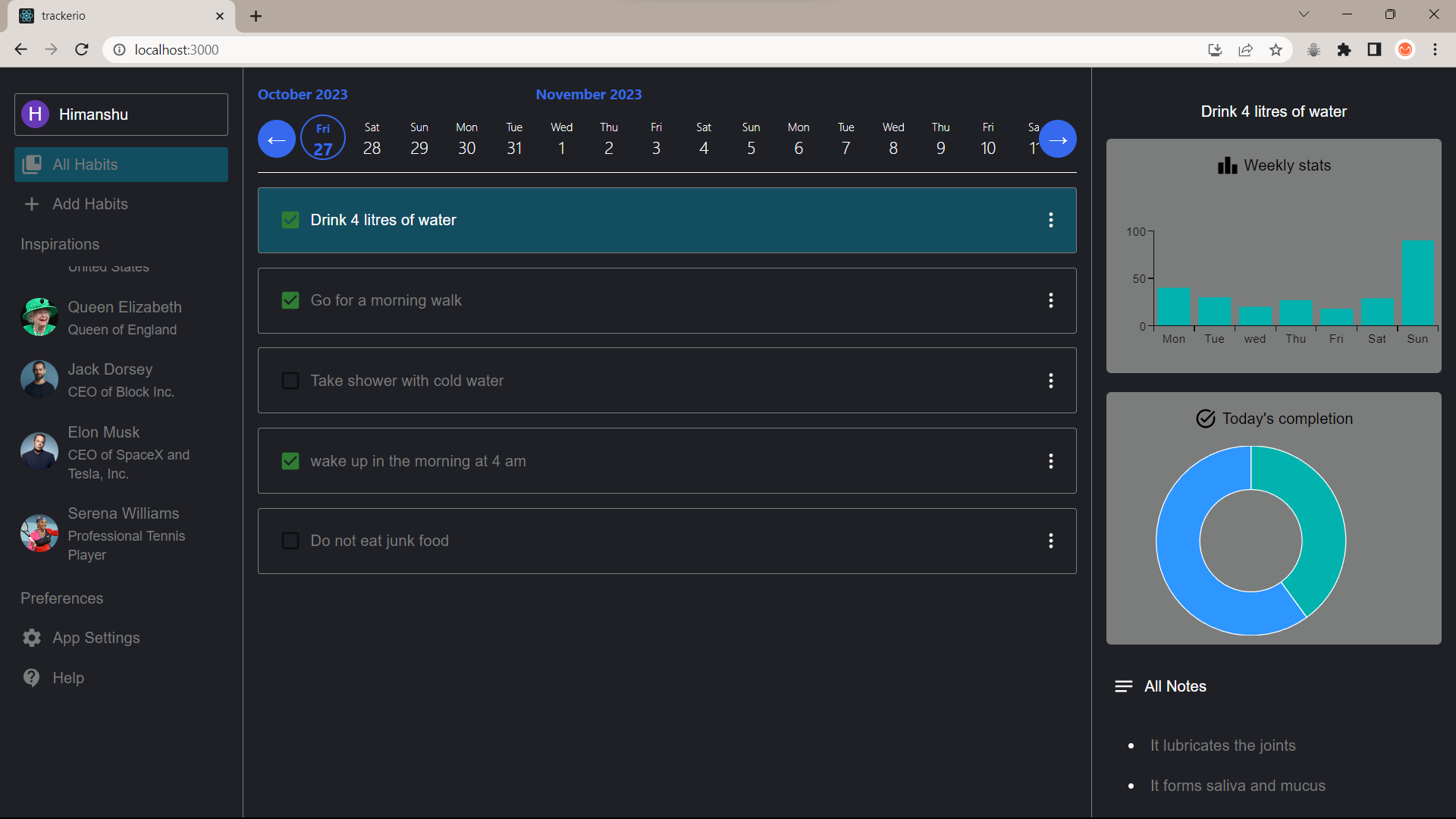Open three-dot menu for wake up at 4 am
Screen dimensions: 1456x819
click(x=1050, y=461)
